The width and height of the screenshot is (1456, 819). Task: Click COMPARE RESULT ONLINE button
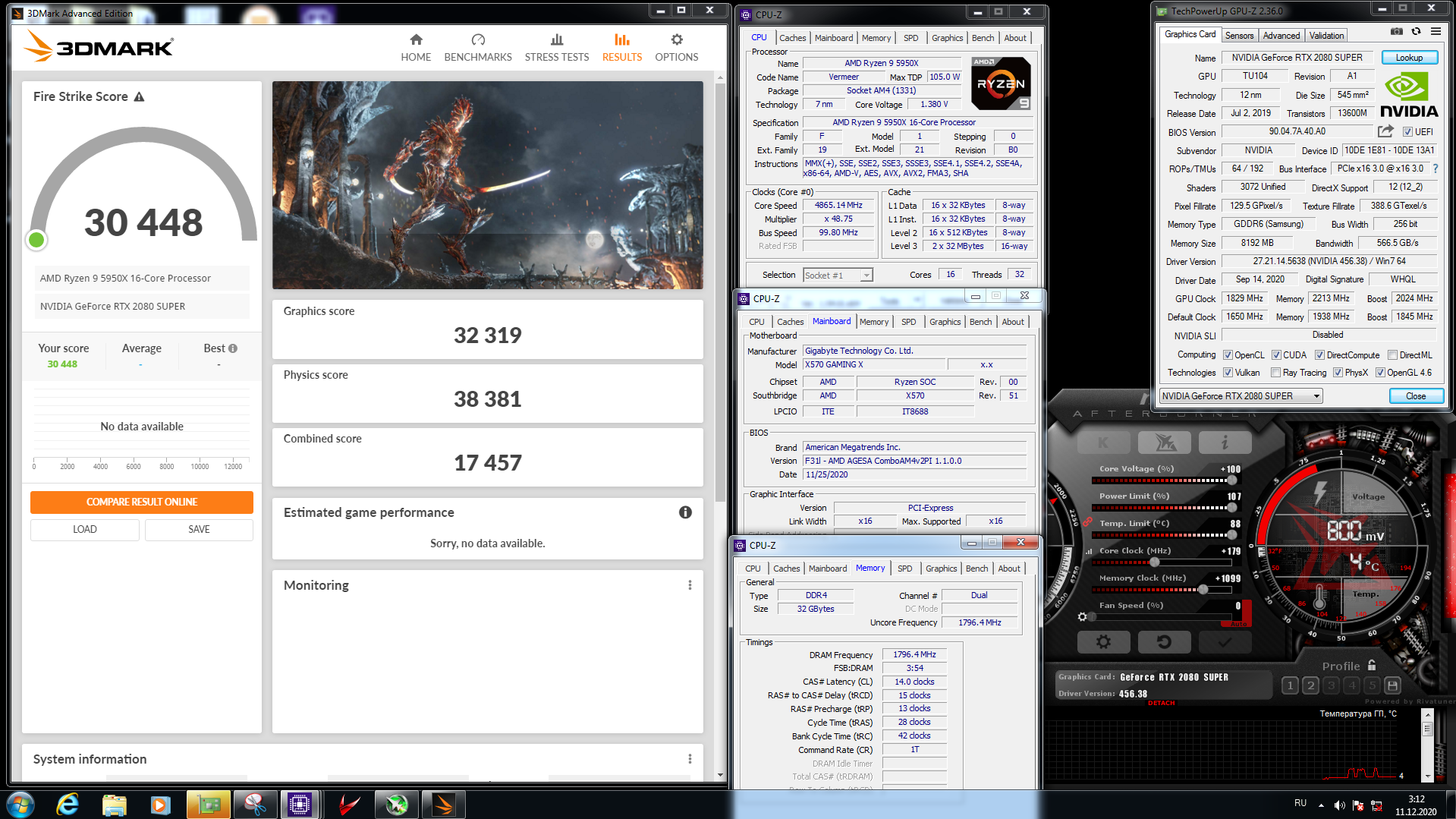[x=142, y=502]
